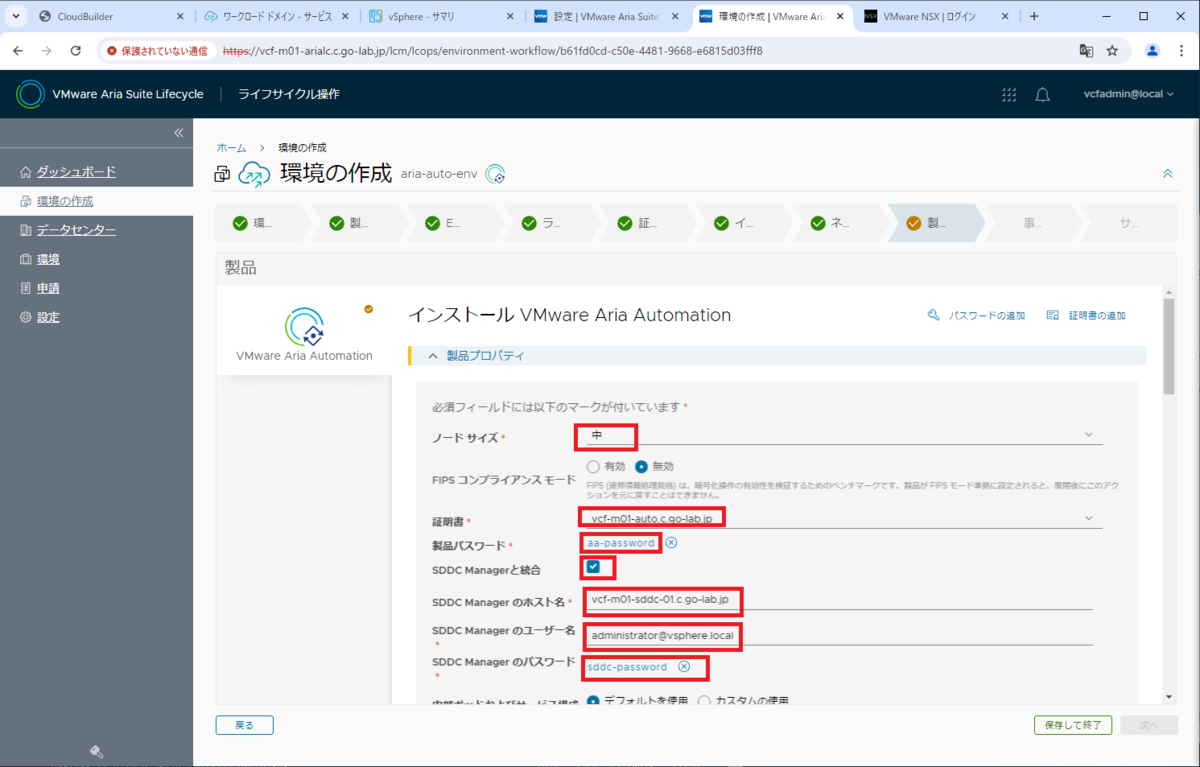Open 設定 gear item in sidebar
The width and height of the screenshot is (1200, 767).
(x=48, y=317)
